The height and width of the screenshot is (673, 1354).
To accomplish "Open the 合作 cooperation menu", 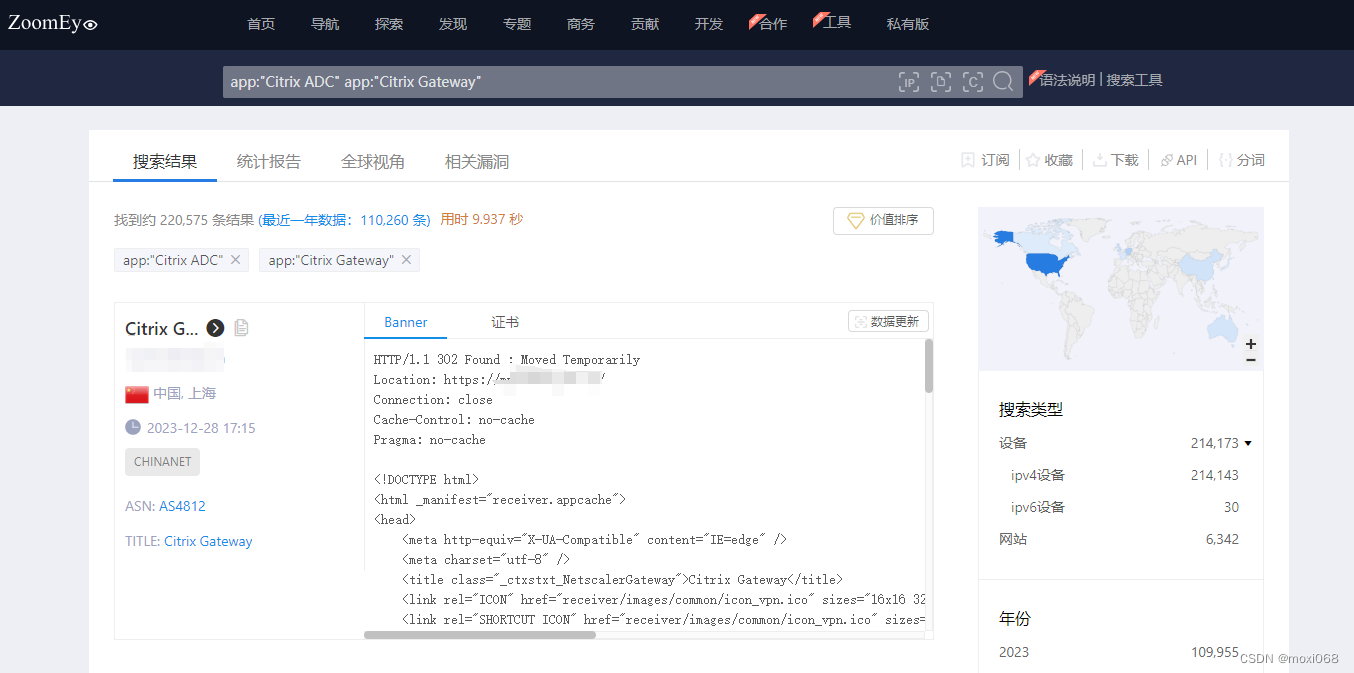I will [x=772, y=24].
